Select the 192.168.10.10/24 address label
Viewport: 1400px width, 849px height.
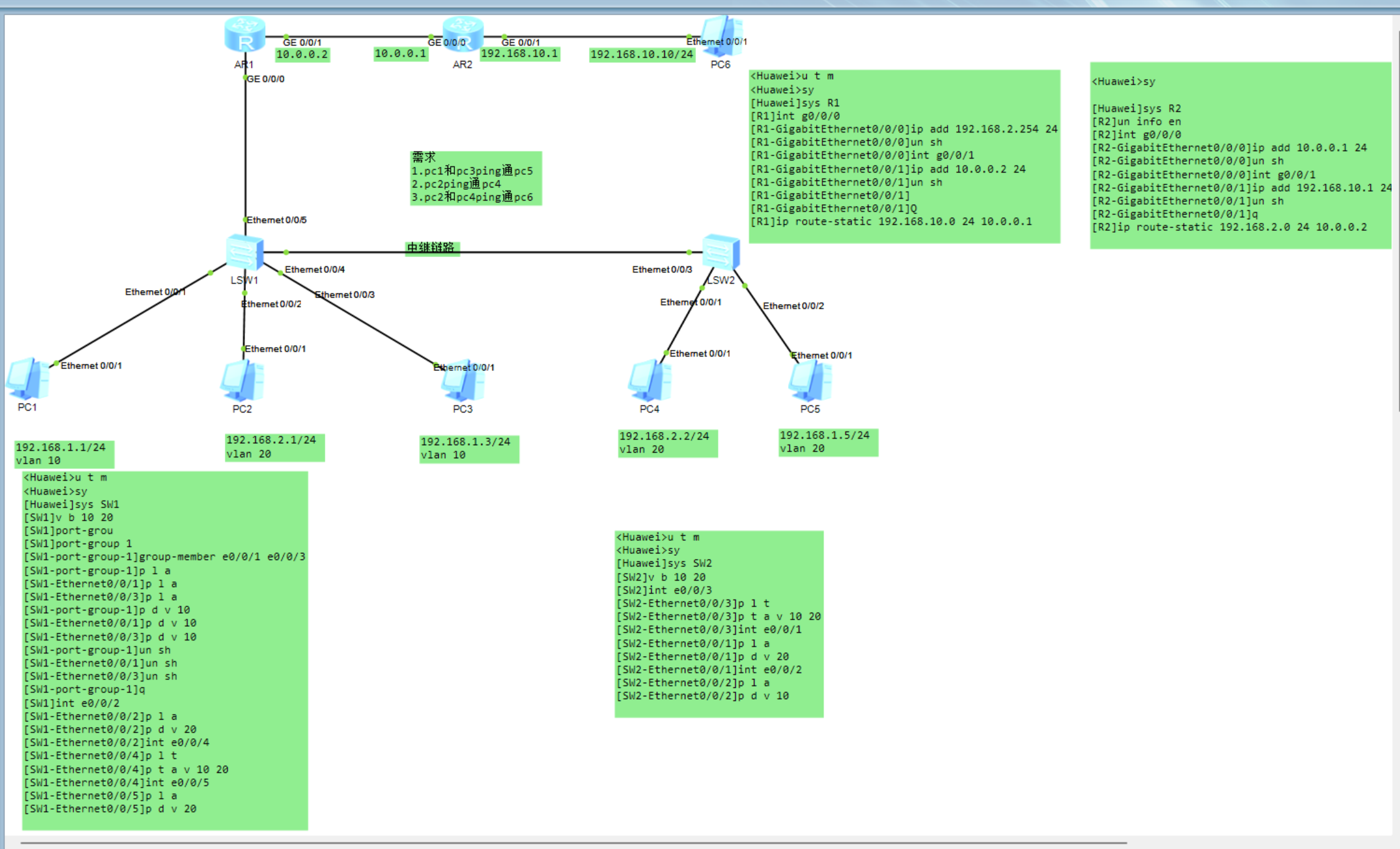point(642,55)
